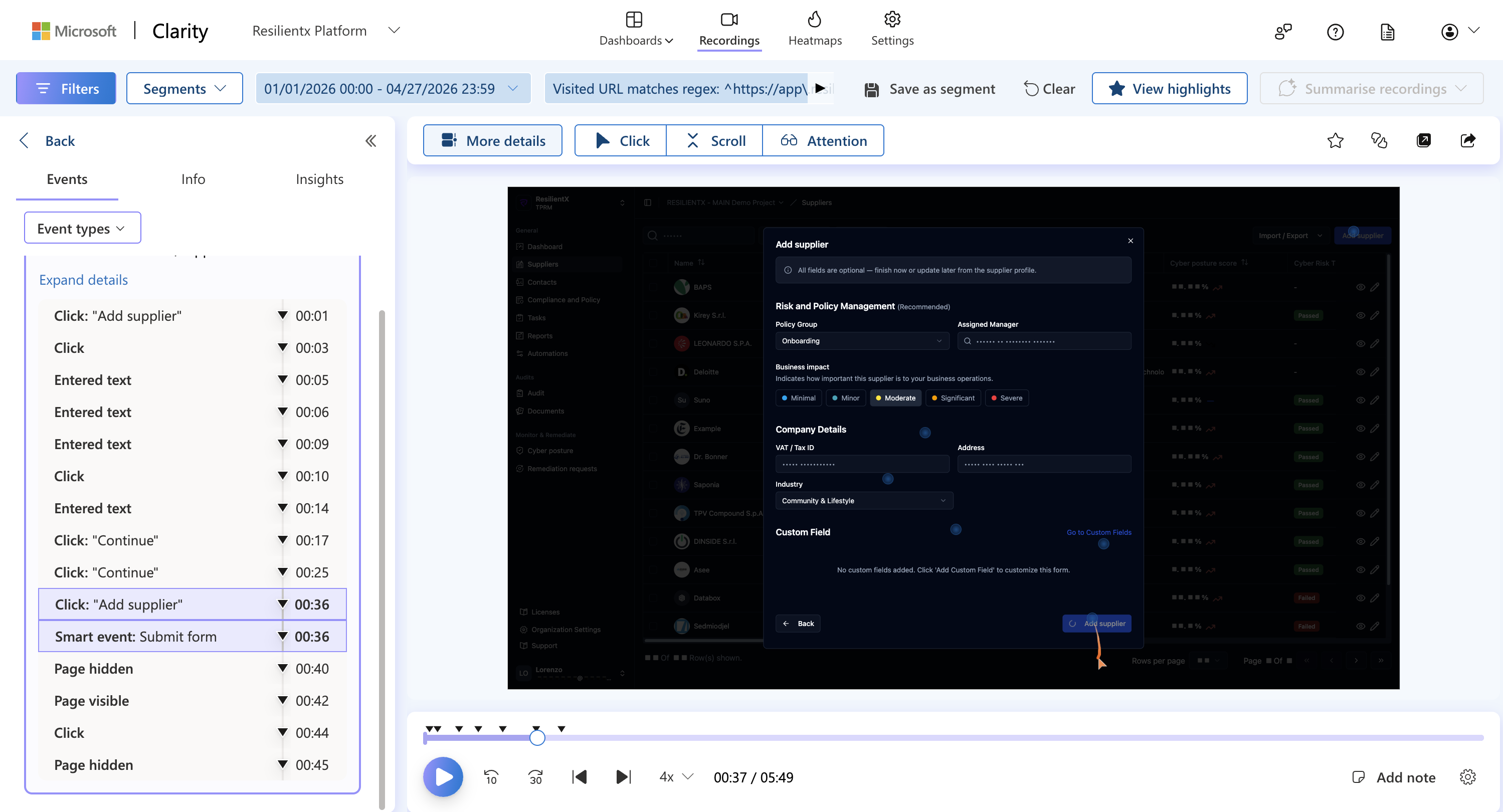Viewport: 1503px width, 812px height.
Task: Clear all filters
Action: tap(1050, 89)
